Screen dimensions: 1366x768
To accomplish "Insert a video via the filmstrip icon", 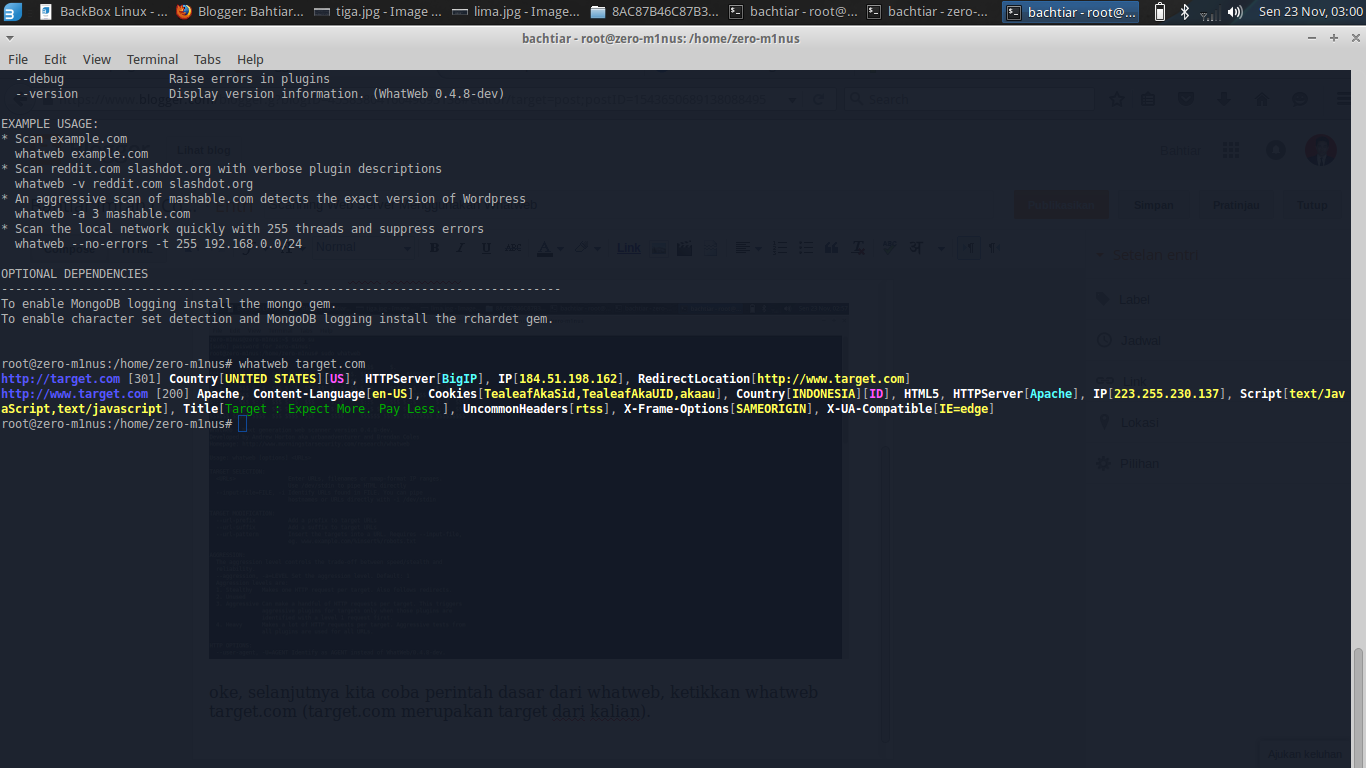I will (x=684, y=248).
